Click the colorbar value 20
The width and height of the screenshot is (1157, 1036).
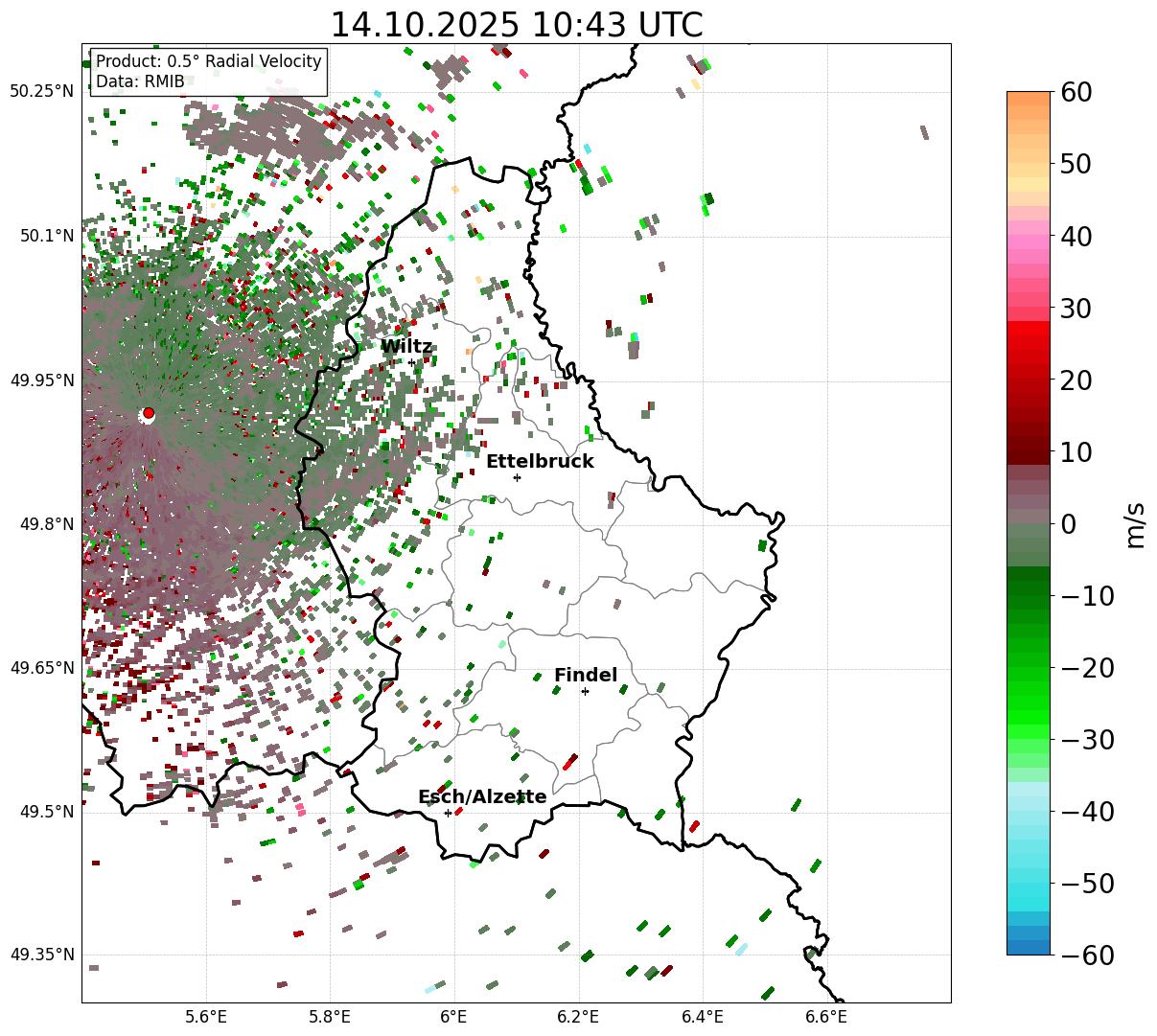coord(1076,380)
